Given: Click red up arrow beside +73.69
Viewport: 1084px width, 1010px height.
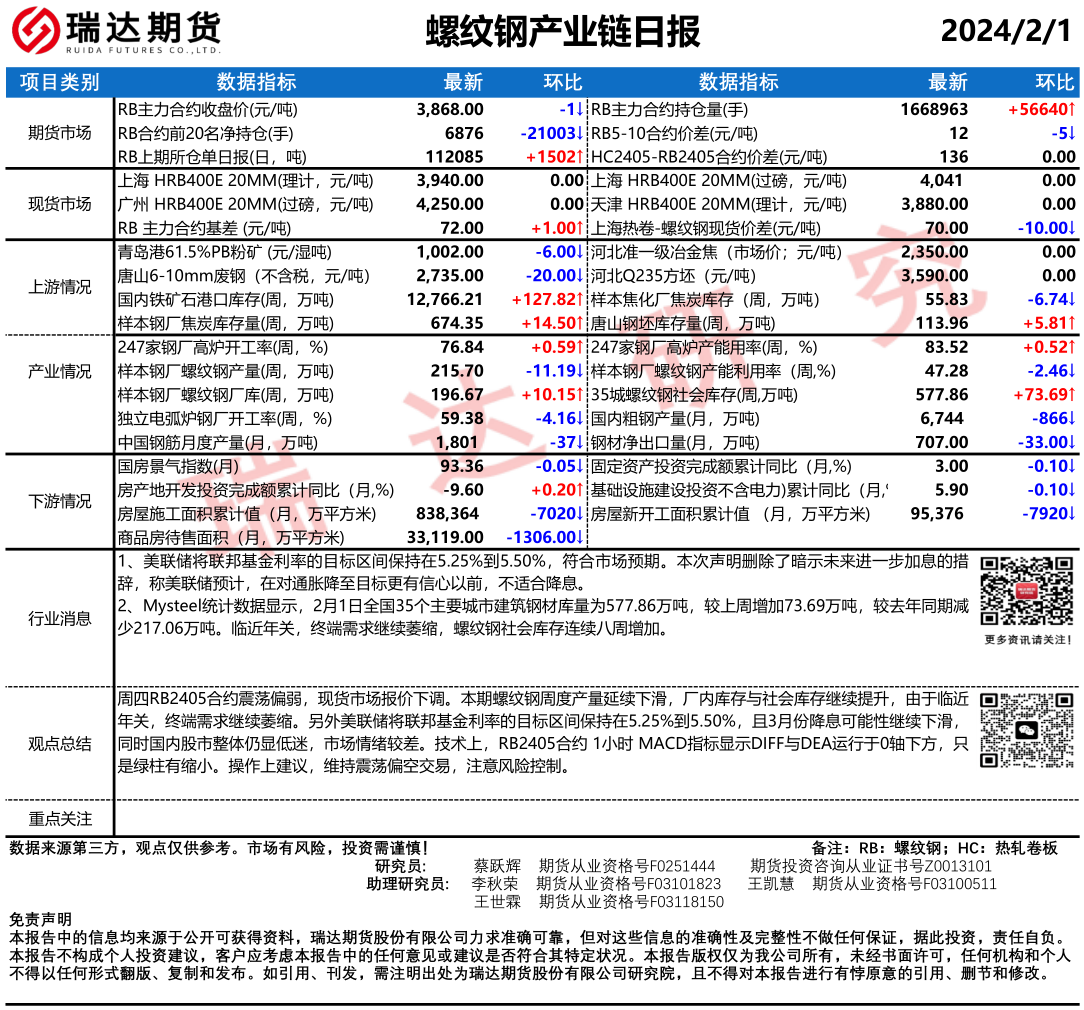Looking at the screenshot, I should coord(1071,395).
